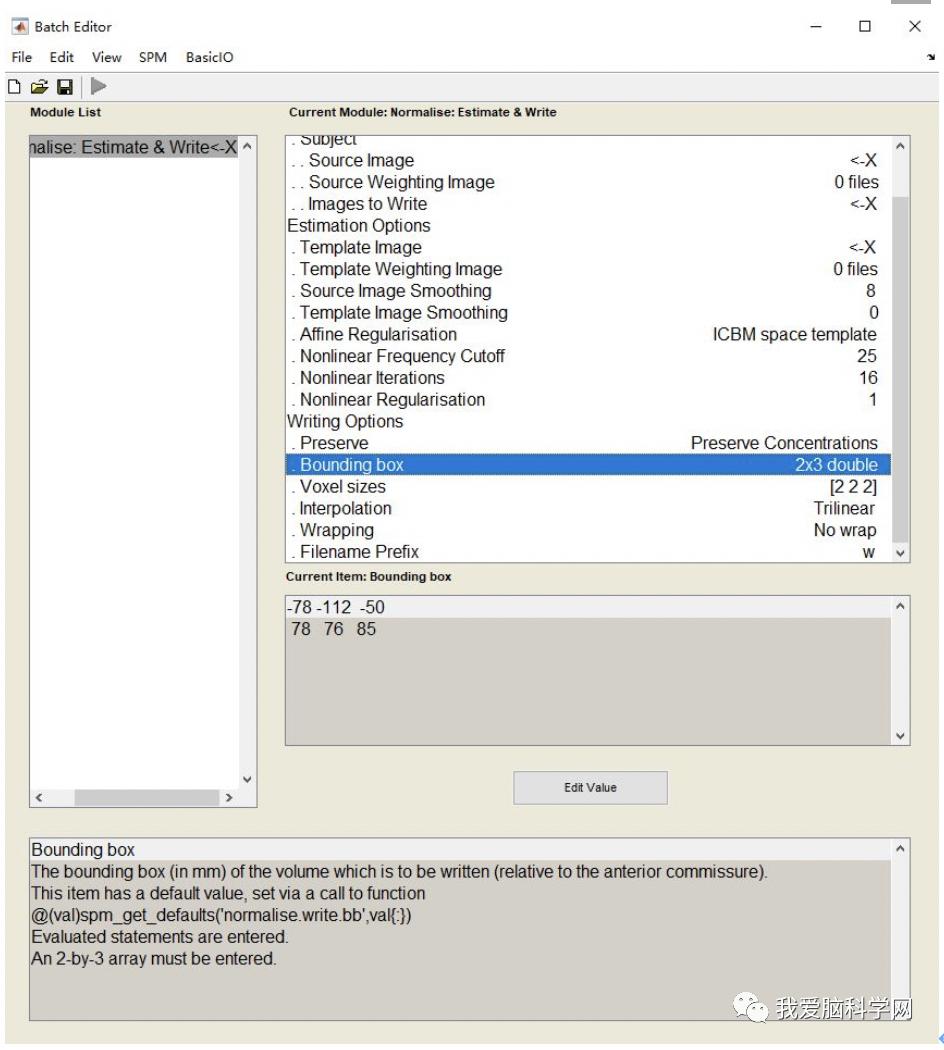Select the Estimation Options header

pyautogui.click(x=588, y=226)
